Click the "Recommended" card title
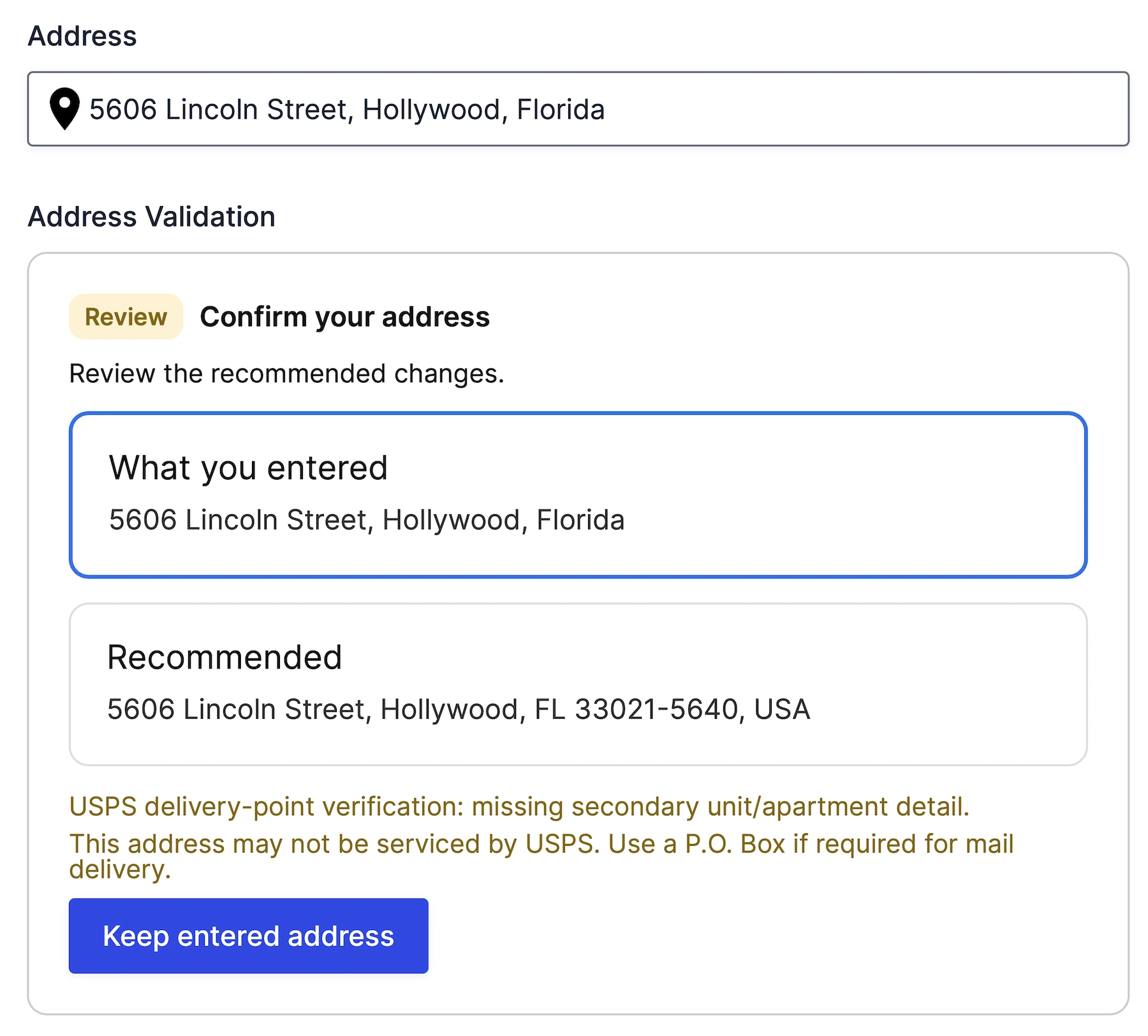The height and width of the screenshot is (1036, 1148). 224,657
